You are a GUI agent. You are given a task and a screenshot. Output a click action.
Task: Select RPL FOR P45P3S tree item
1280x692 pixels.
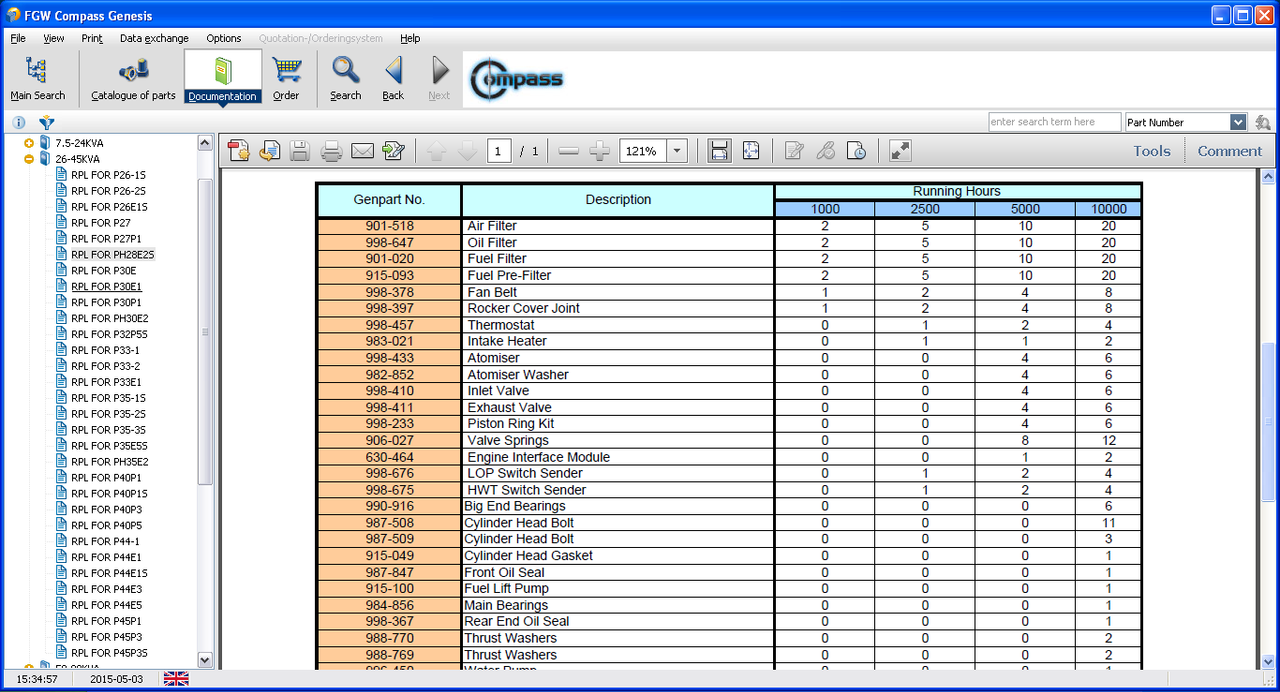(x=109, y=653)
